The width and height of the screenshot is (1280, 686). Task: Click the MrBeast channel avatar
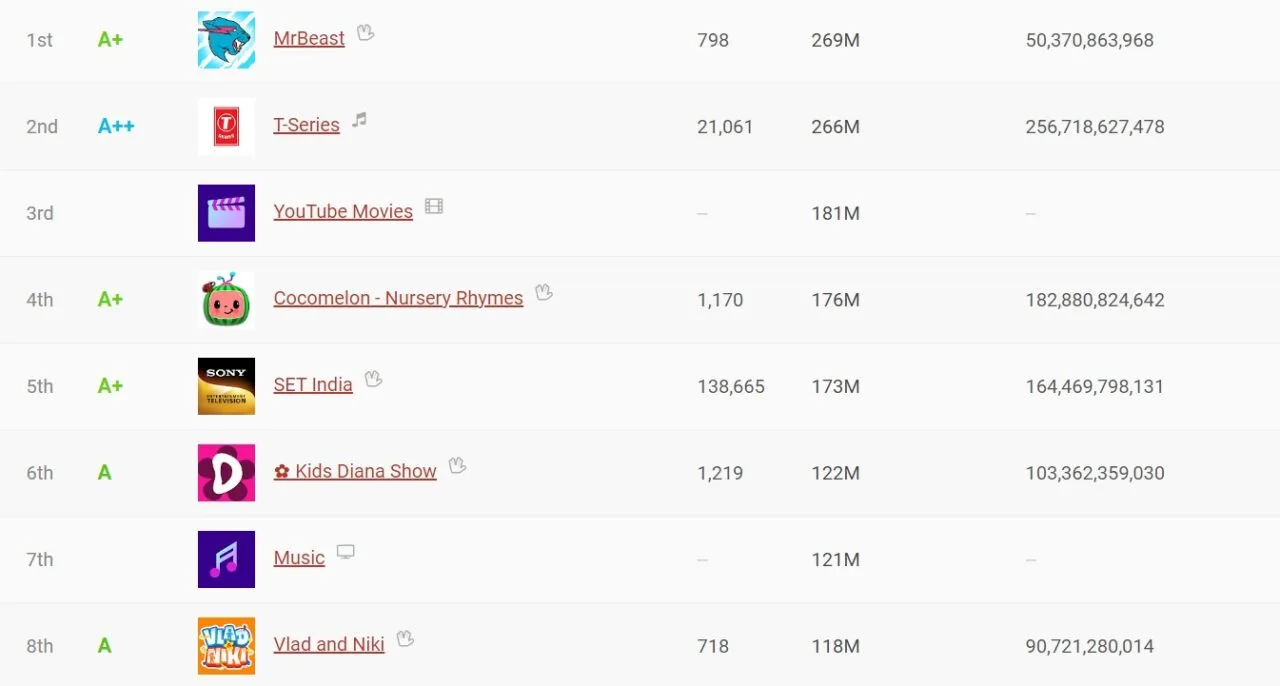(x=226, y=40)
